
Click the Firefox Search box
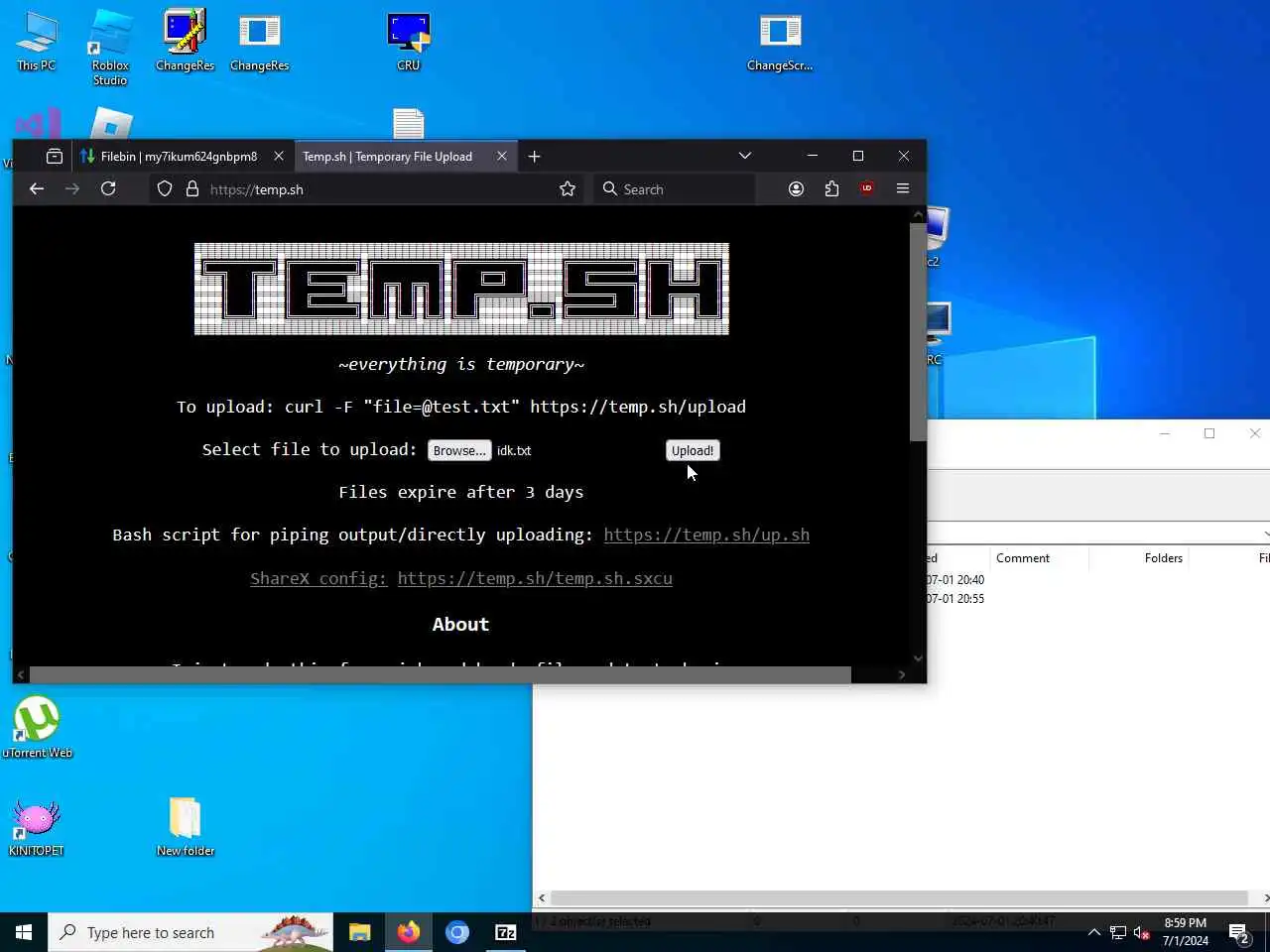point(675,188)
